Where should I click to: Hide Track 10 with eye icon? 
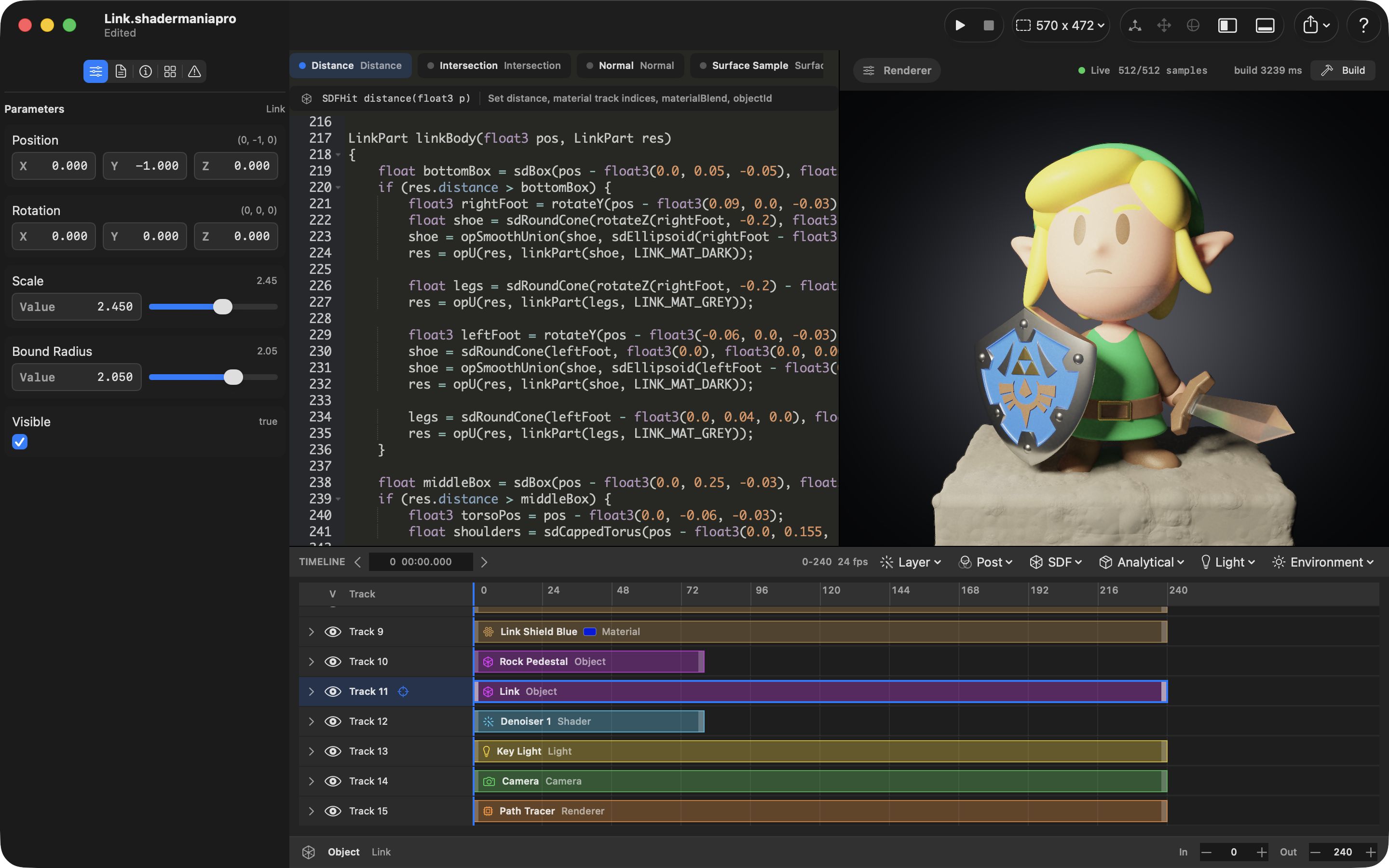pos(333,661)
